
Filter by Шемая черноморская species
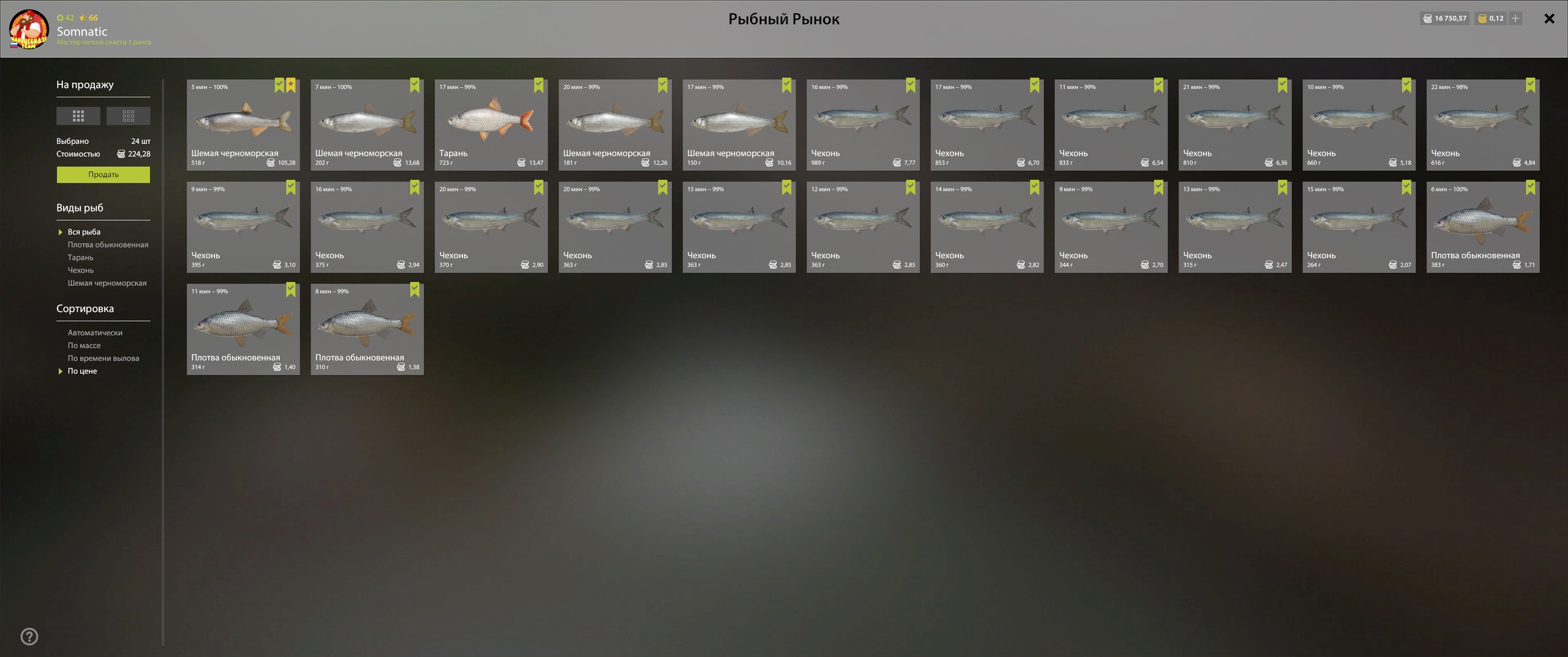point(107,283)
